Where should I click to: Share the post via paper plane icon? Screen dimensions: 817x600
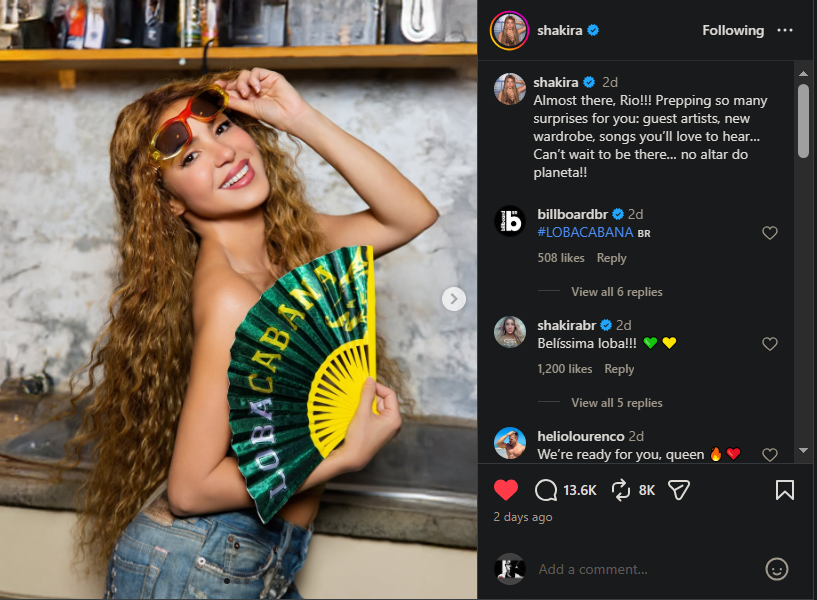679,490
